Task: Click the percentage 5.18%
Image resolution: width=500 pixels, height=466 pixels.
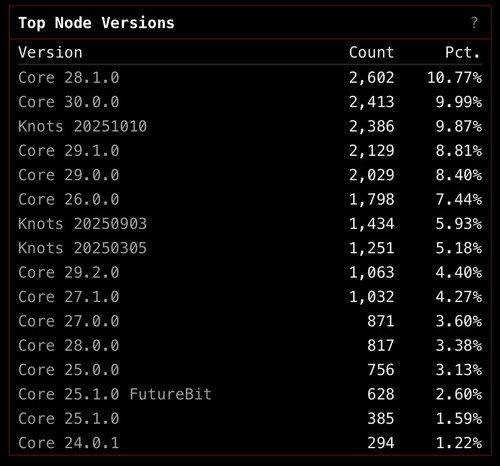Action: (459, 248)
